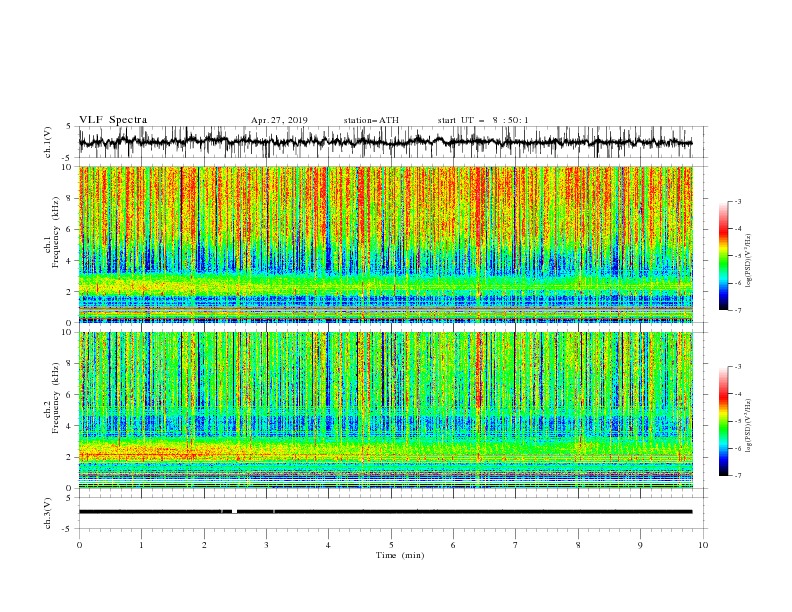Click the "8" kHz tick on the ch.1 frequency axis
This screenshot has width=792, height=612.
point(69,198)
